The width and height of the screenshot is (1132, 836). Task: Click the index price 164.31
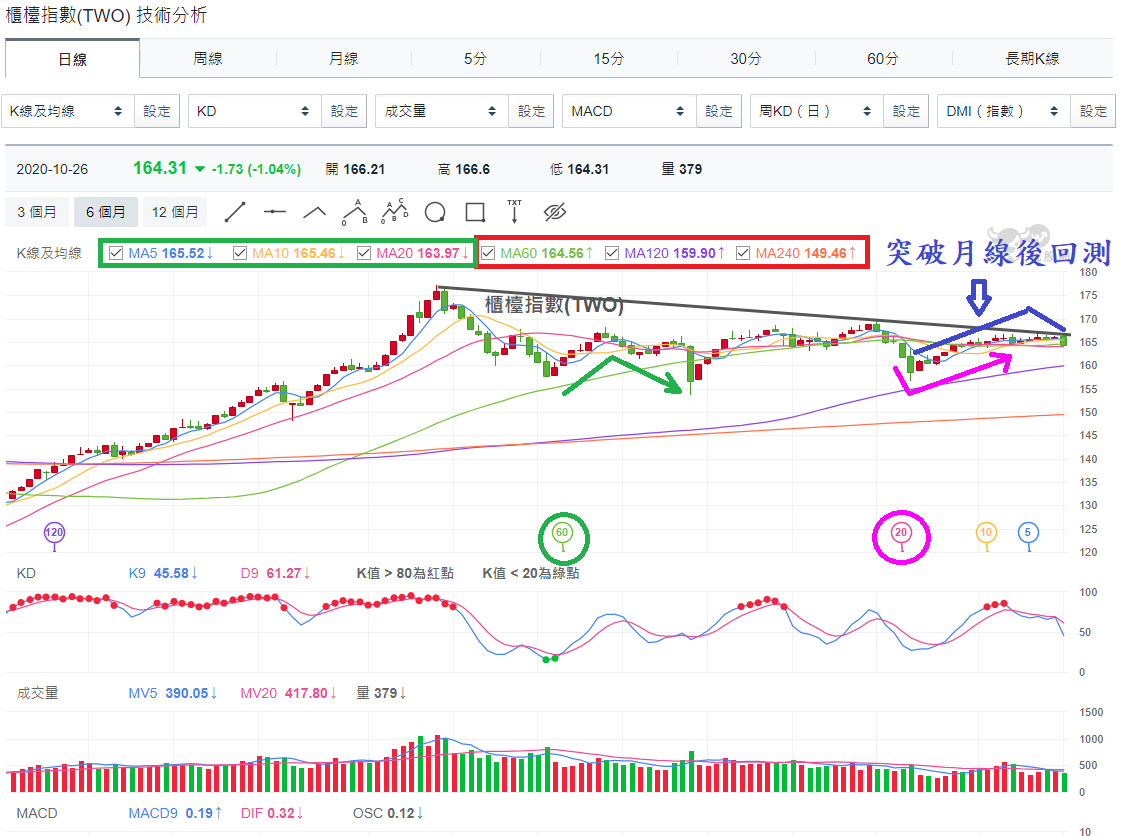coord(160,168)
